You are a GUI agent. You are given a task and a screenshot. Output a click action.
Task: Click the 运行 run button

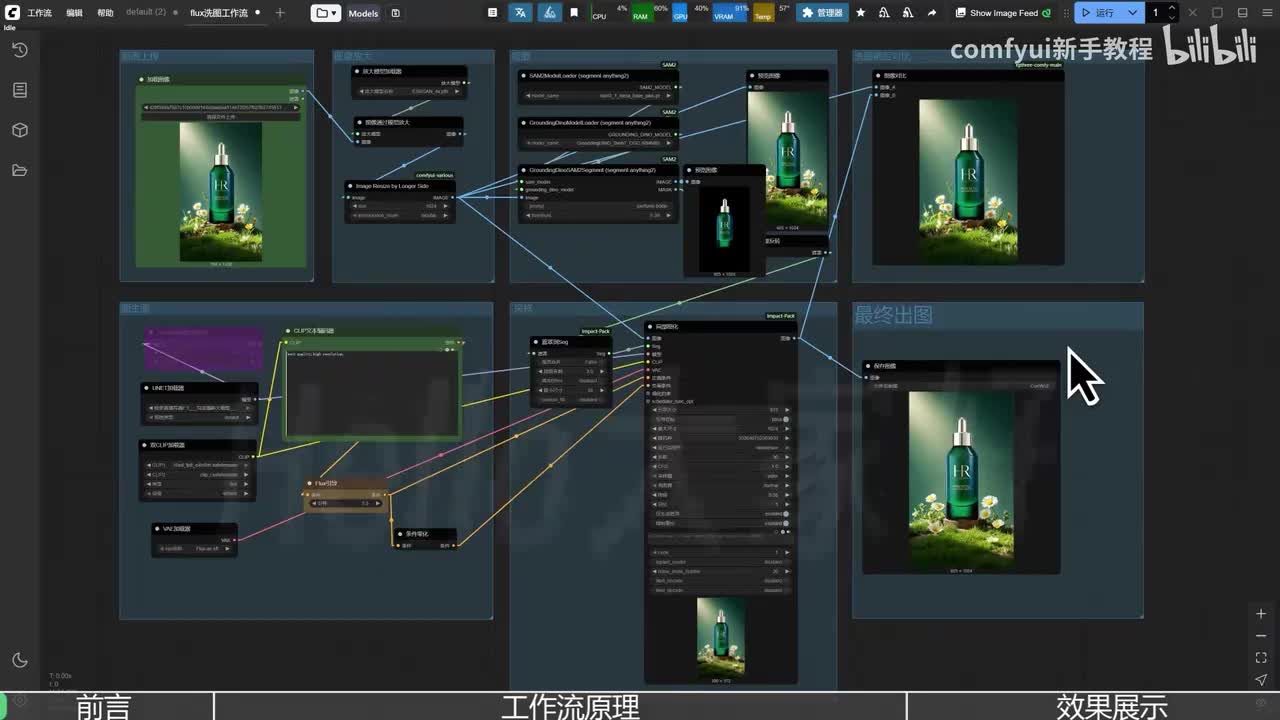click(1099, 13)
